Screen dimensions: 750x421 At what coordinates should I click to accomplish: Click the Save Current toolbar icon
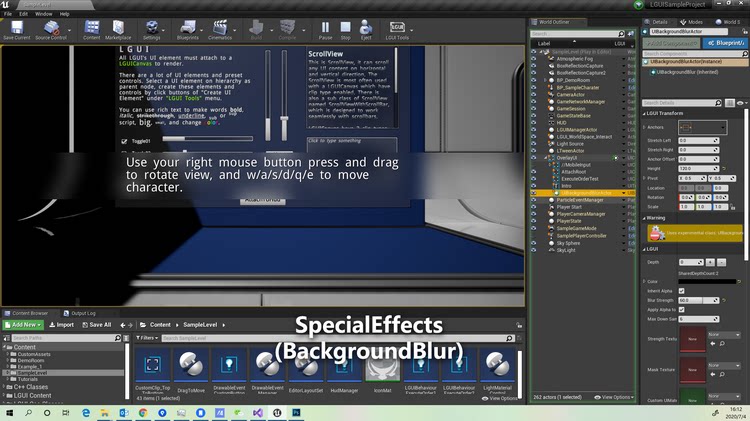point(17,29)
